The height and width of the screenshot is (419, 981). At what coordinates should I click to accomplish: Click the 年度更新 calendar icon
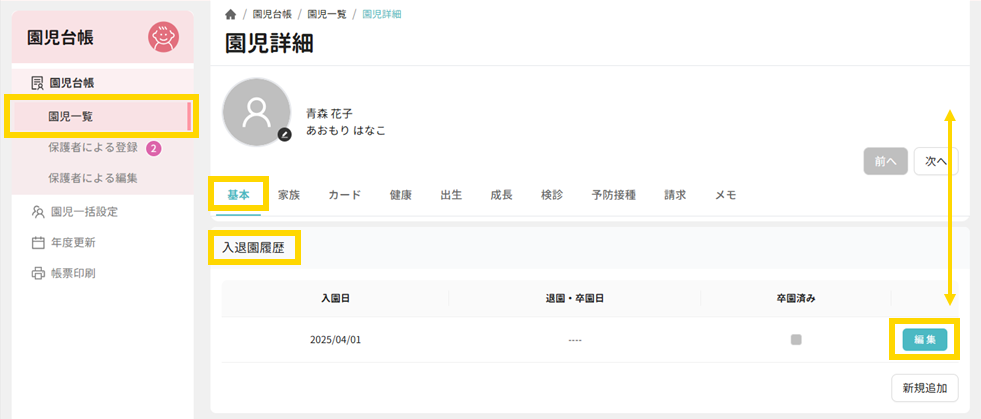[38, 242]
